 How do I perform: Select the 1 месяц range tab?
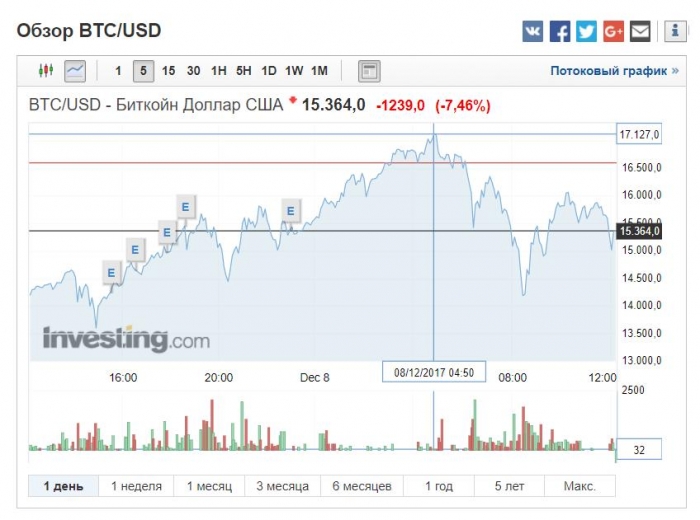(209, 486)
